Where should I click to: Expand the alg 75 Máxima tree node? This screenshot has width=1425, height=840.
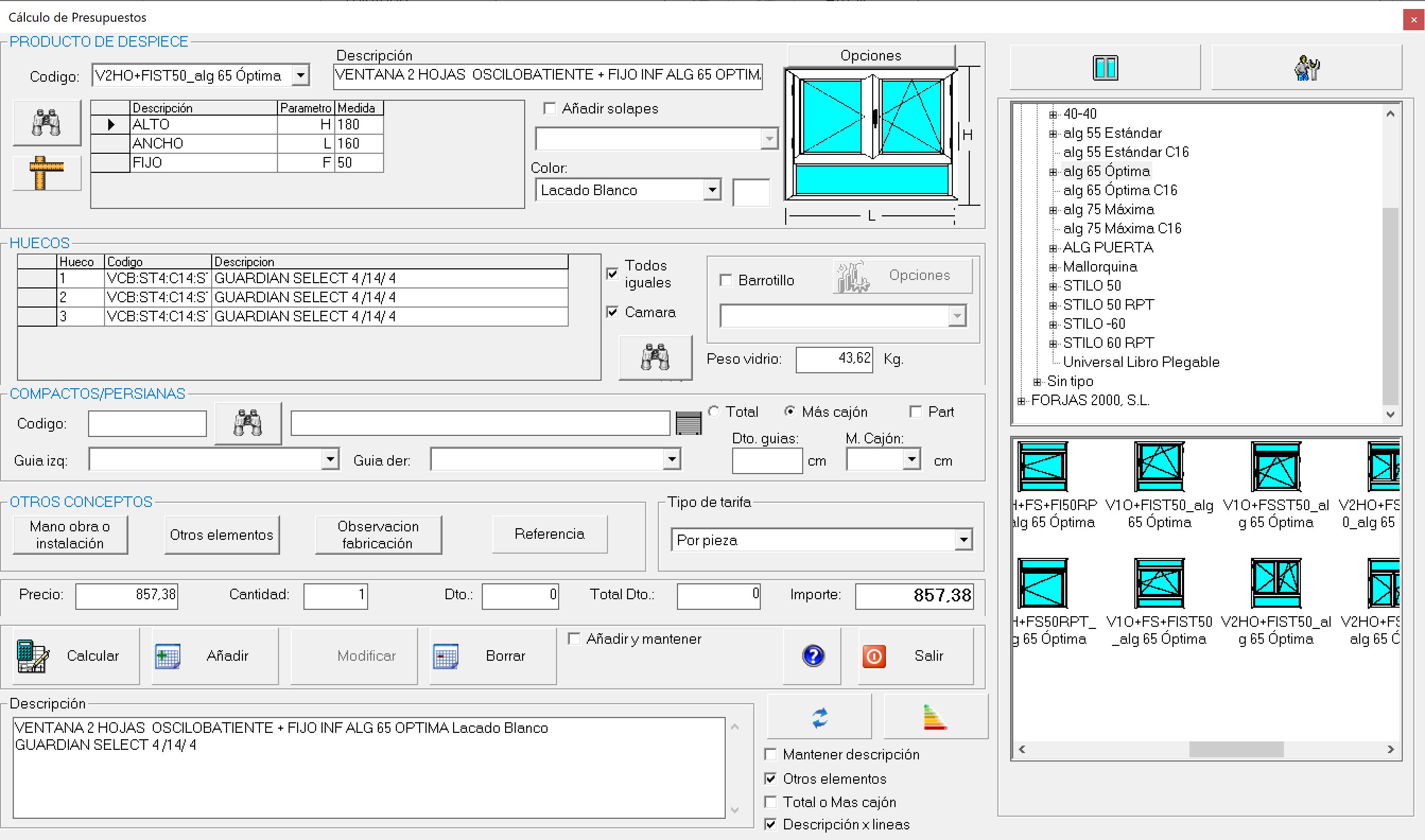(1053, 210)
